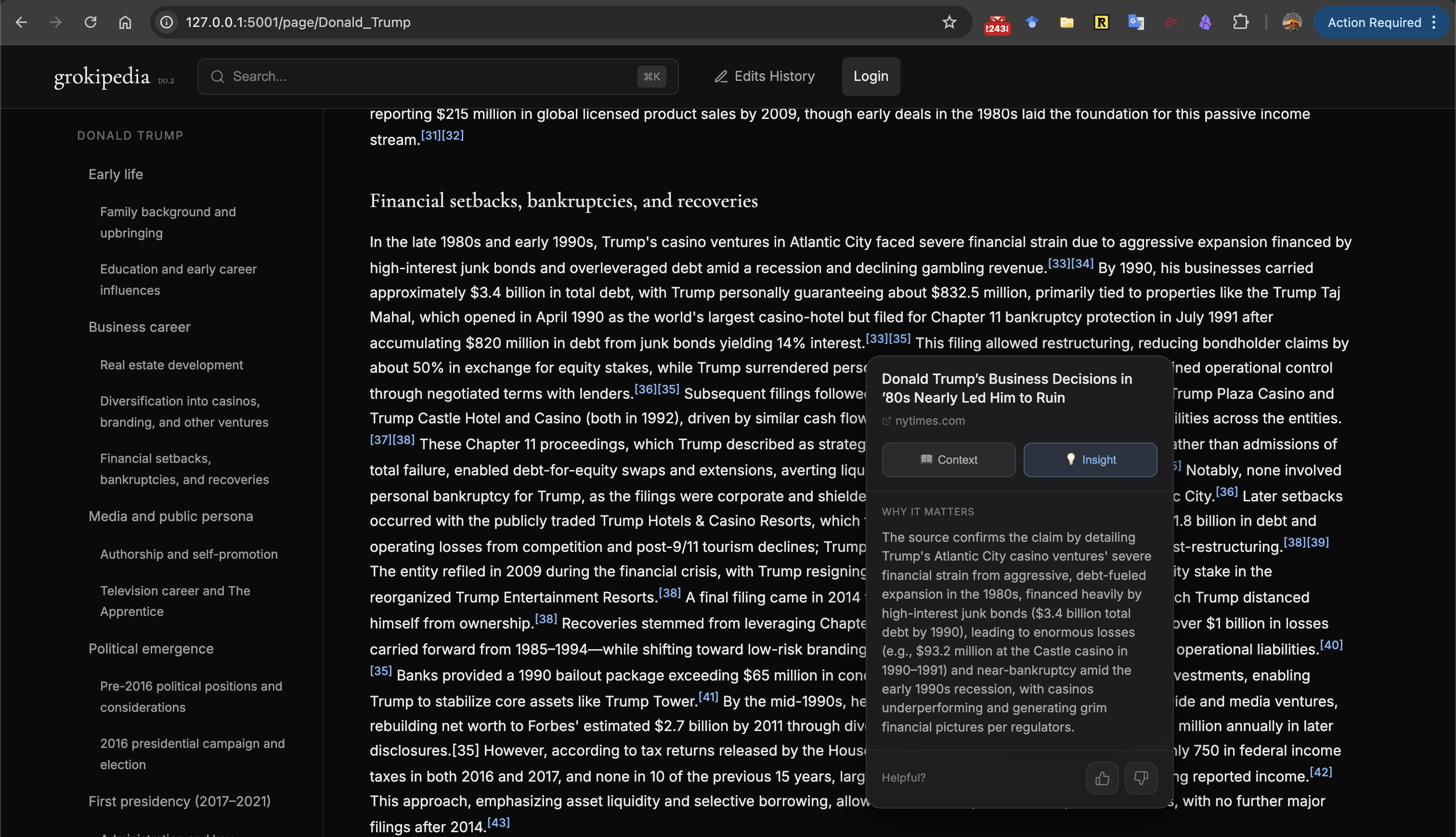The width and height of the screenshot is (1456, 837).
Task: Go back using browser back arrow
Action: pos(21,23)
